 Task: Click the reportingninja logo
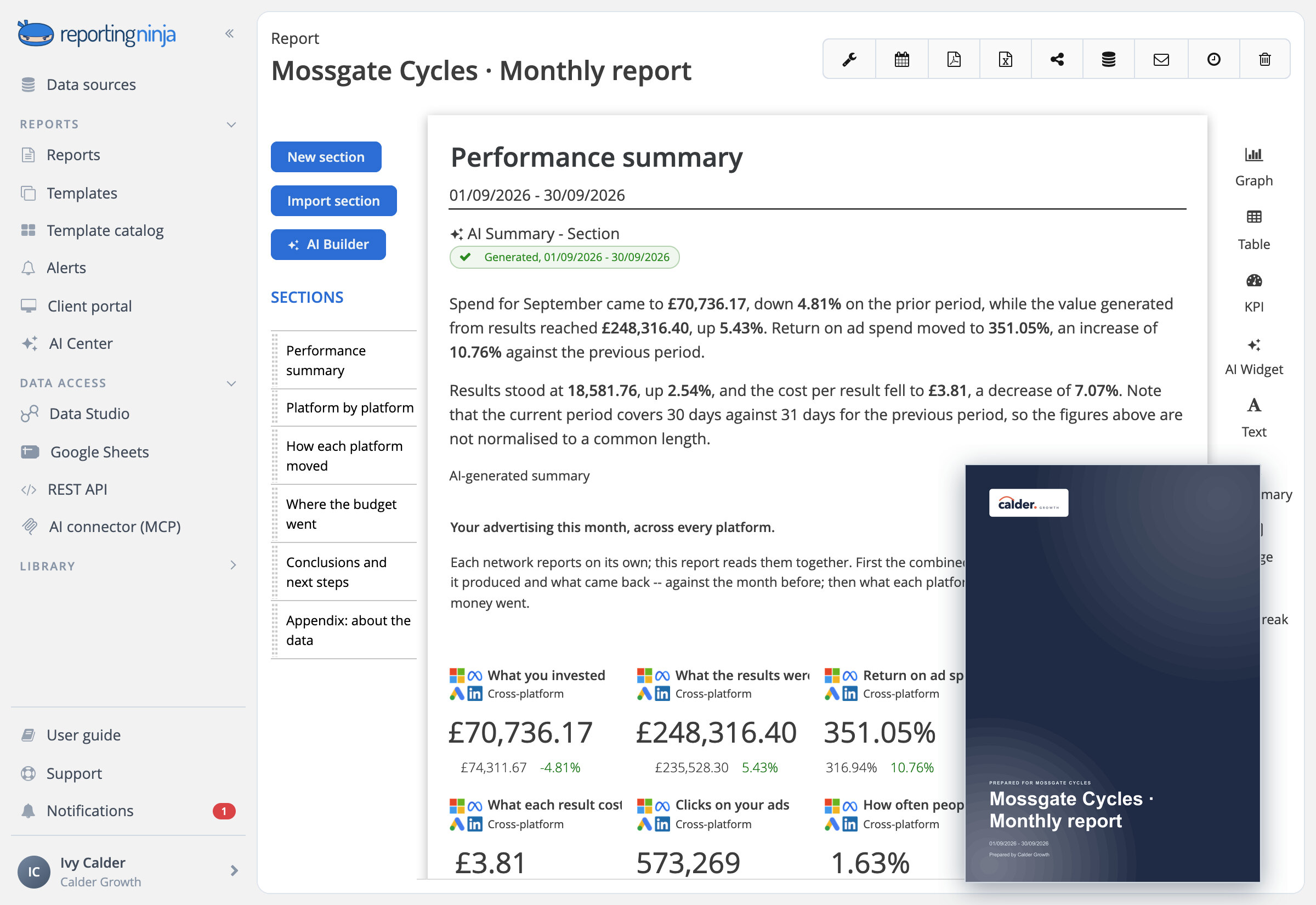pyautogui.click(x=97, y=34)
